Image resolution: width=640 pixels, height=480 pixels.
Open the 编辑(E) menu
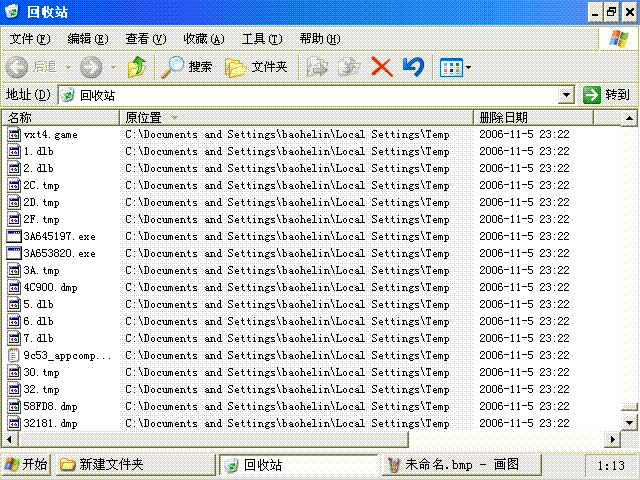[88, 39]
